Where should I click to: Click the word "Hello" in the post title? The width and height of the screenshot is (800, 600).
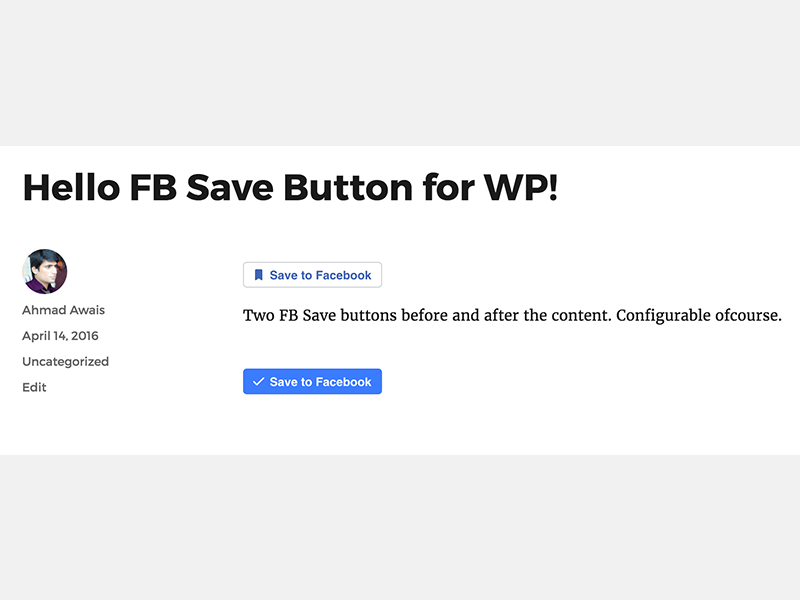tap(71, 188)
